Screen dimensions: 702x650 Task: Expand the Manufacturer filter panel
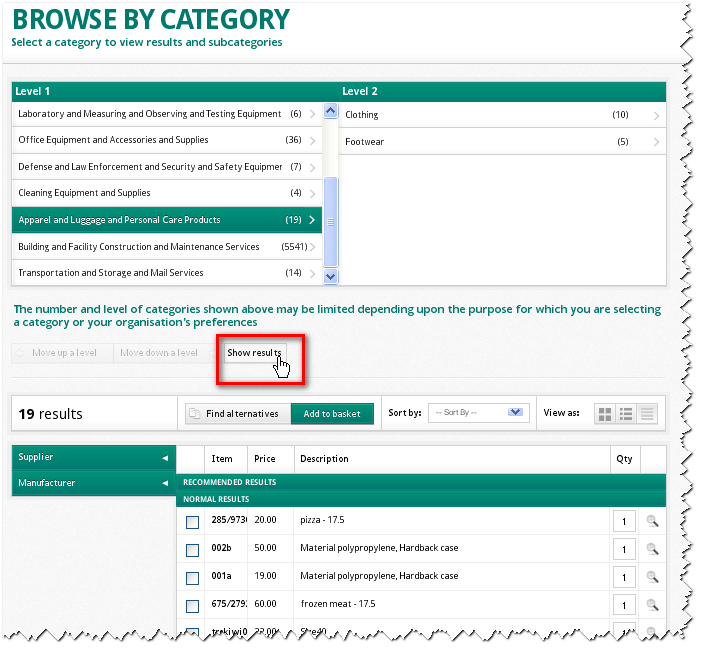[93, 484]
